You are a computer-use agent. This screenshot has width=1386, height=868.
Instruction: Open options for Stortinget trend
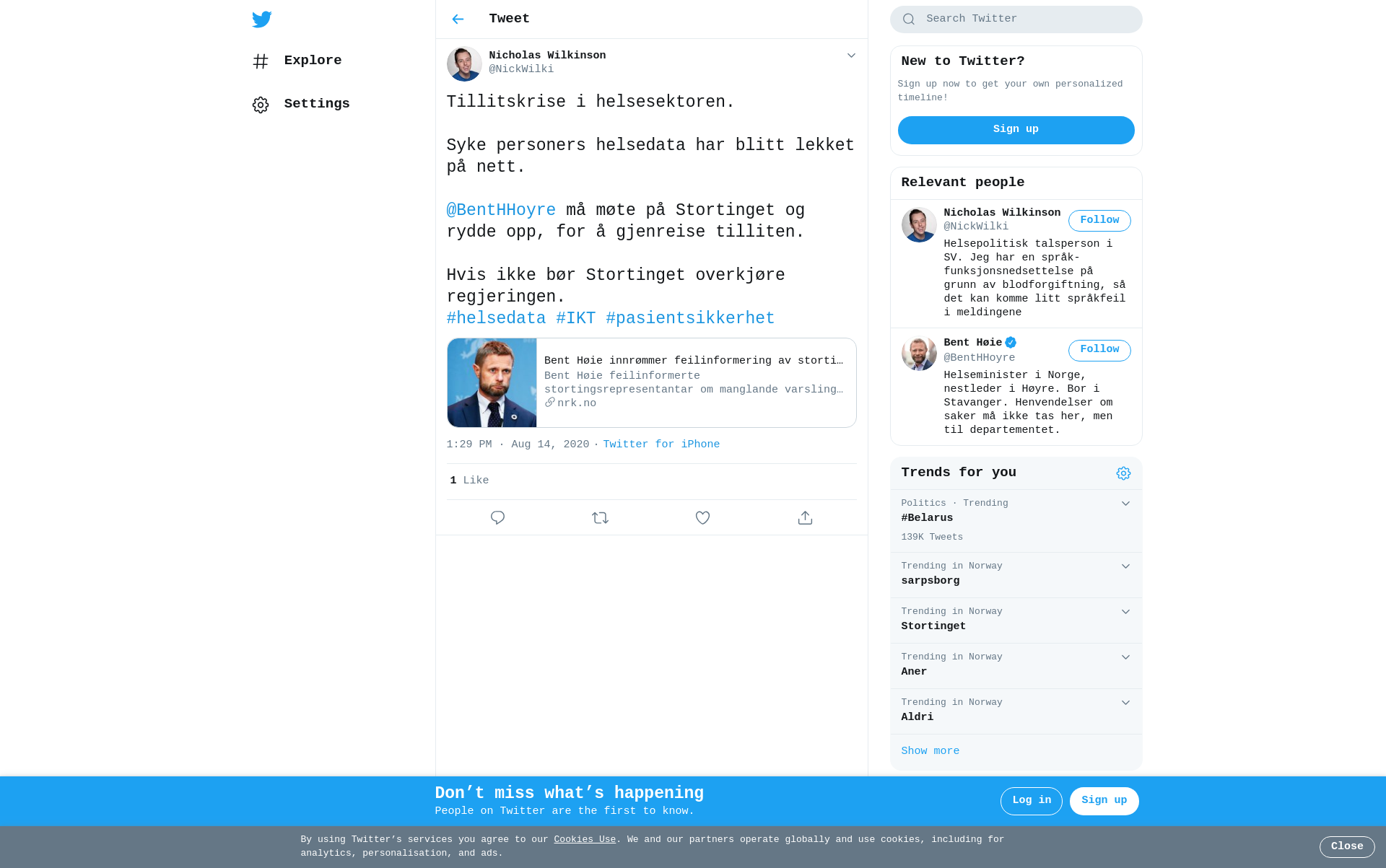(x=1125, y=612)
